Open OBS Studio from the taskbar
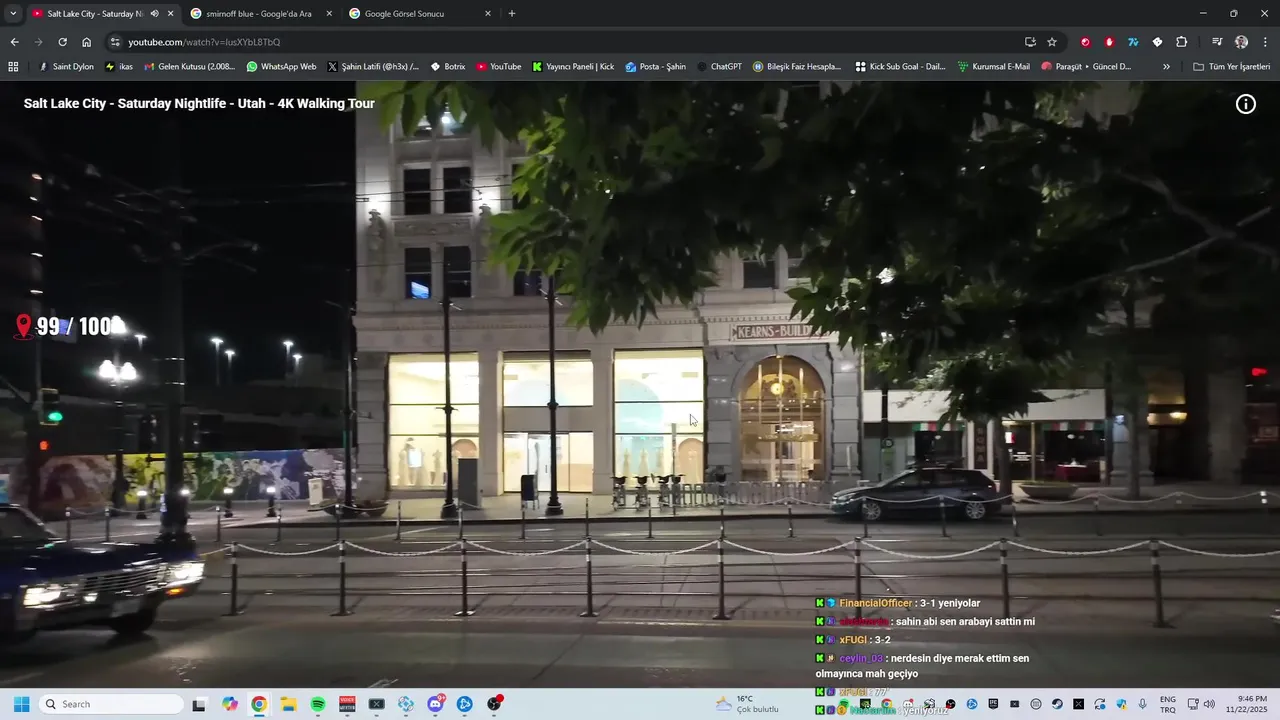 point(494,704)
